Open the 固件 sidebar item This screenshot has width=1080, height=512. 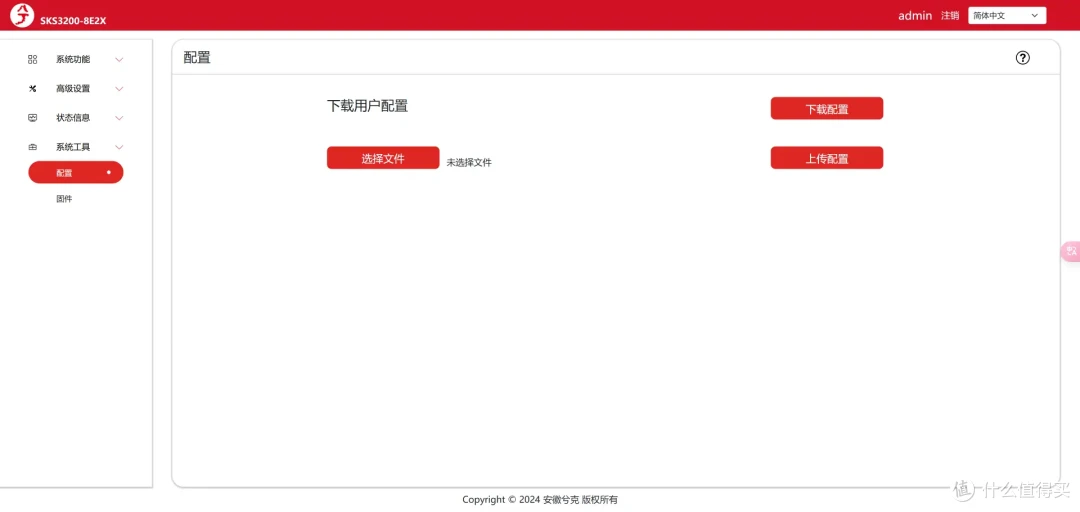click(64, 199)
